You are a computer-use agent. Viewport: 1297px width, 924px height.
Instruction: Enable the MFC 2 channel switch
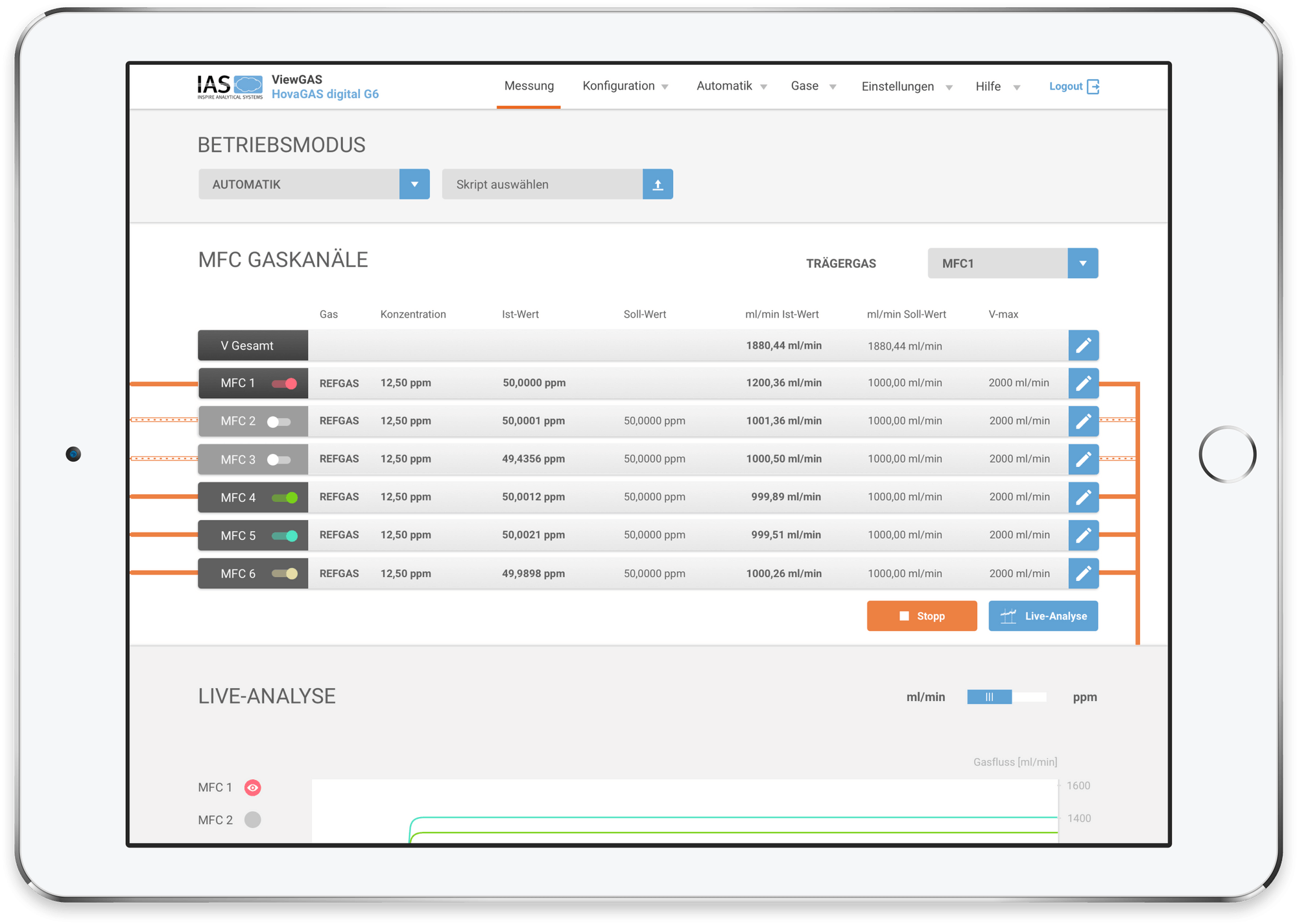pyautogui.click(x=280, y=421)
